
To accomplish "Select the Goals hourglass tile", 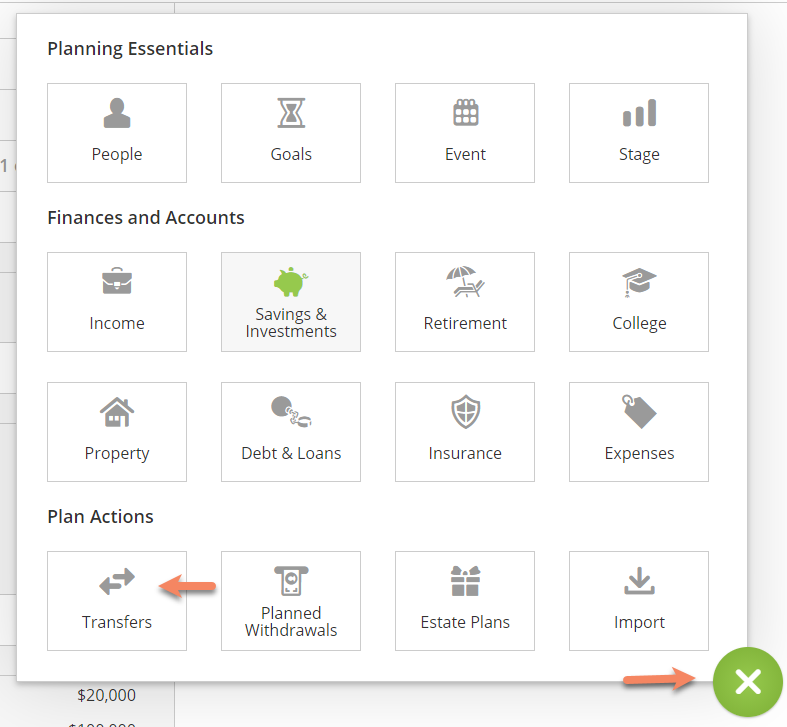I will pos(291,133).
